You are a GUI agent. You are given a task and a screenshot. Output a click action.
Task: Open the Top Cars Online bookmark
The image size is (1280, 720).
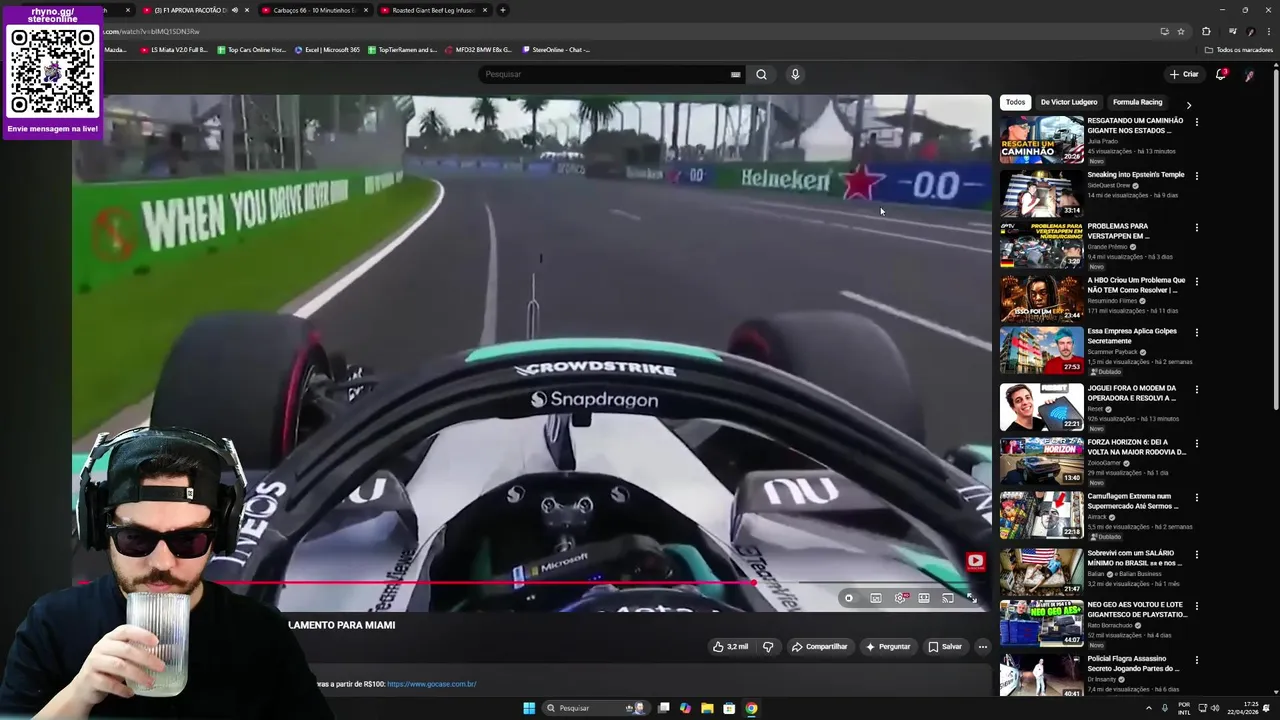tap(251, 50)
